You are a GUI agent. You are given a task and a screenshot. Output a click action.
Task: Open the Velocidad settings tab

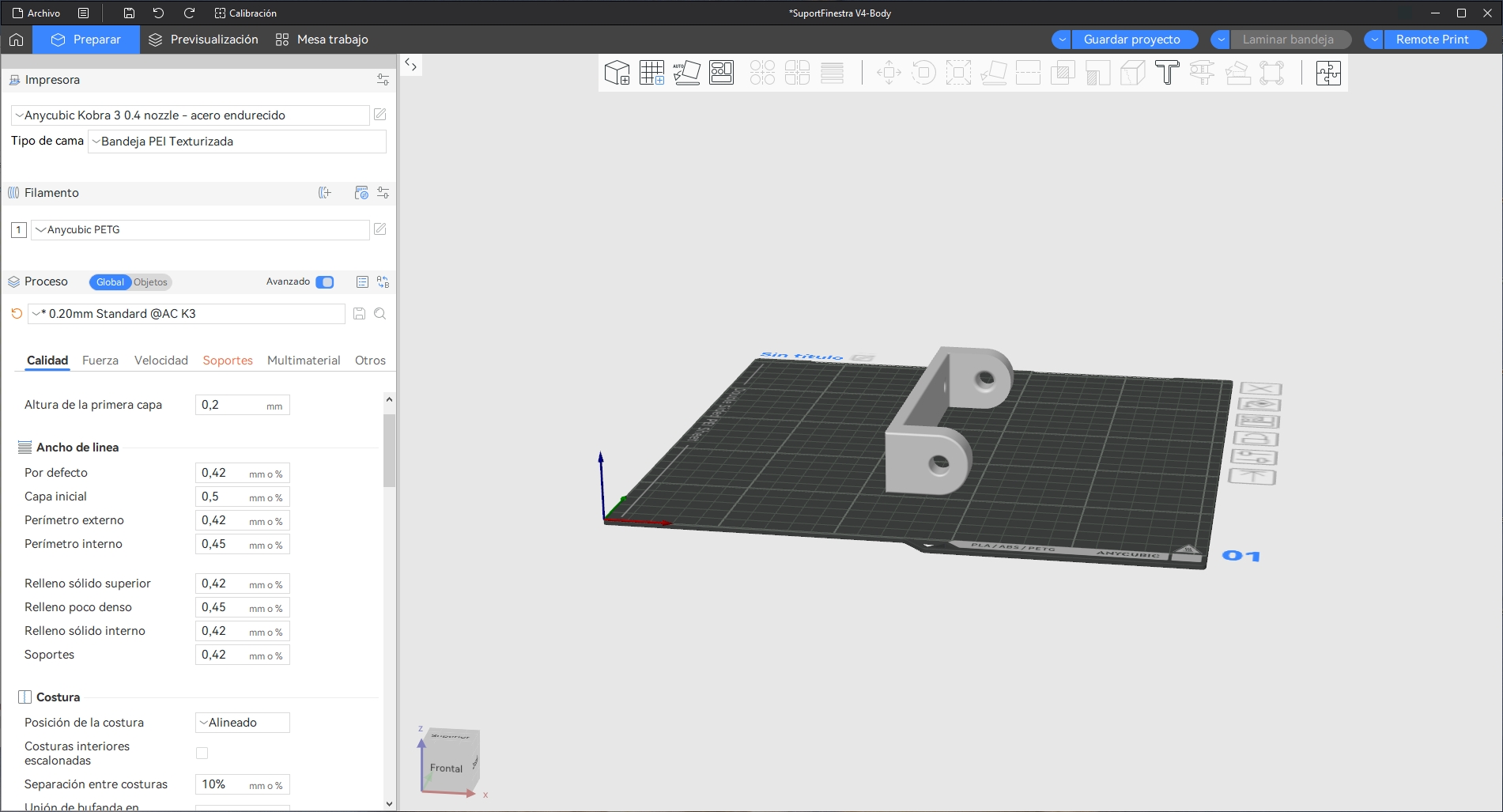[161, 361]
